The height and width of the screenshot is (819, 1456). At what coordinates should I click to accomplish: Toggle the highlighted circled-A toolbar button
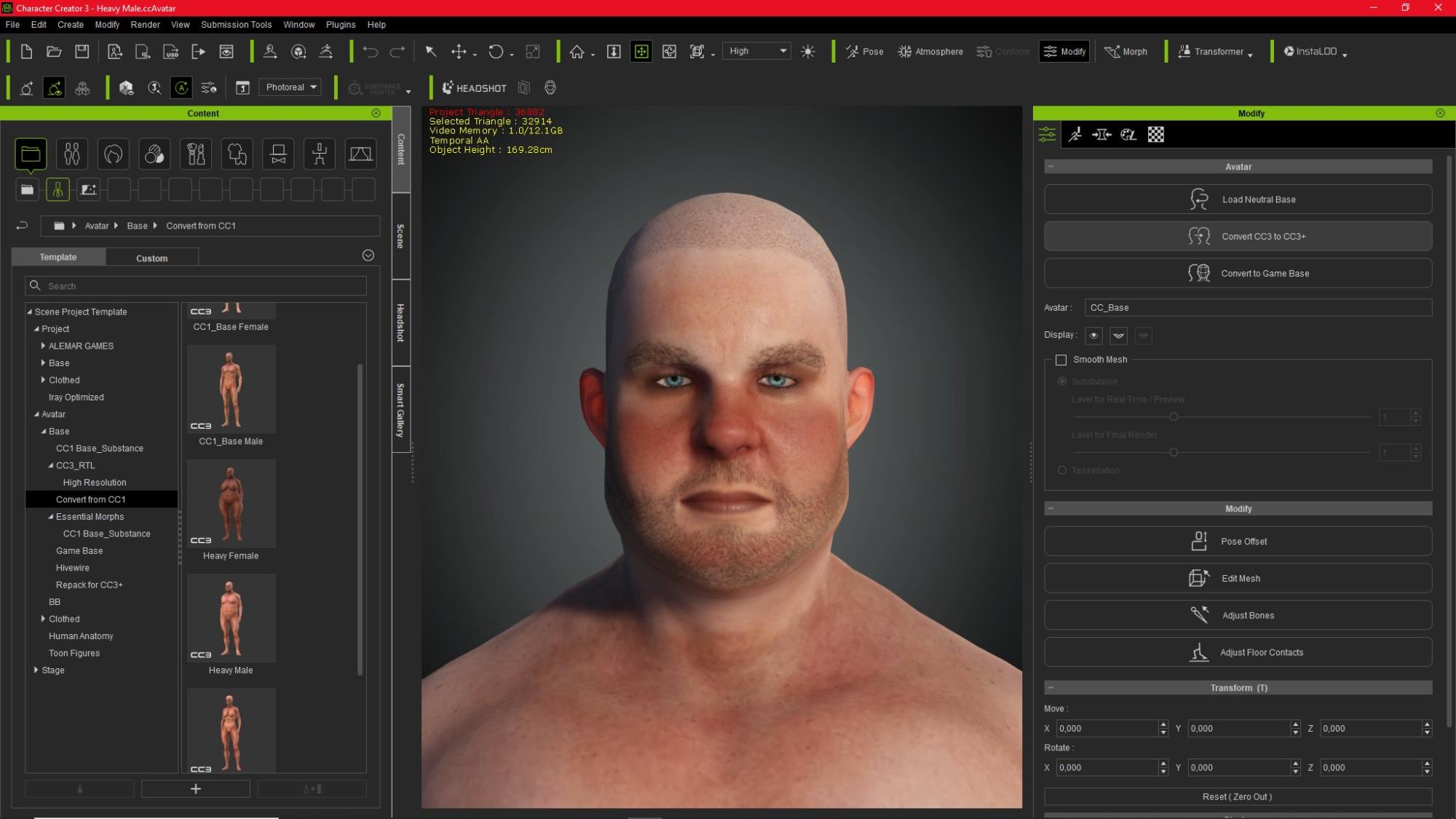pyautogui.click(x=181, y=88)
